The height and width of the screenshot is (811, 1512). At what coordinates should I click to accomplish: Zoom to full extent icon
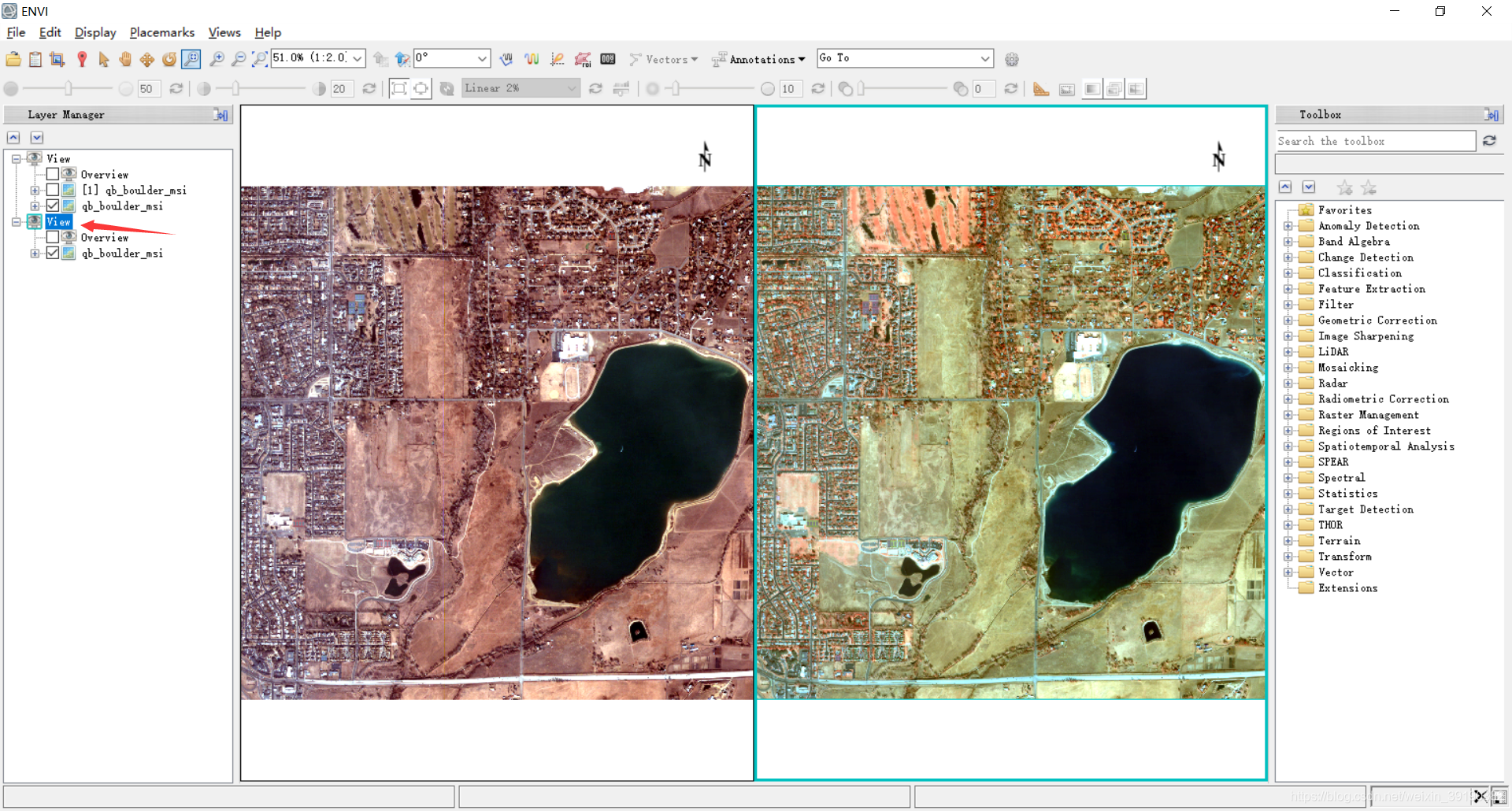(259, 59)
